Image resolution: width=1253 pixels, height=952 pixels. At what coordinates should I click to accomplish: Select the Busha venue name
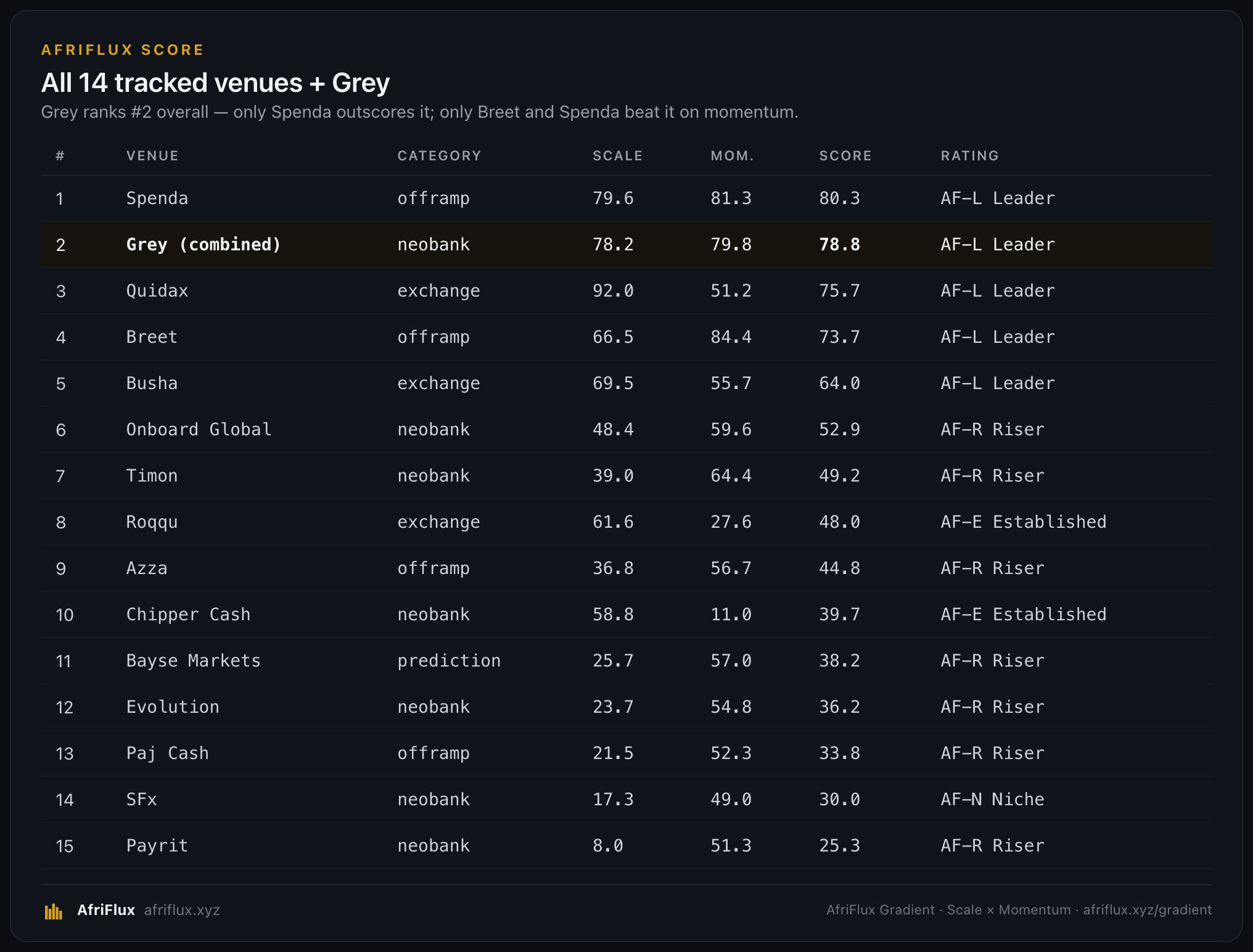click(152, 384)
